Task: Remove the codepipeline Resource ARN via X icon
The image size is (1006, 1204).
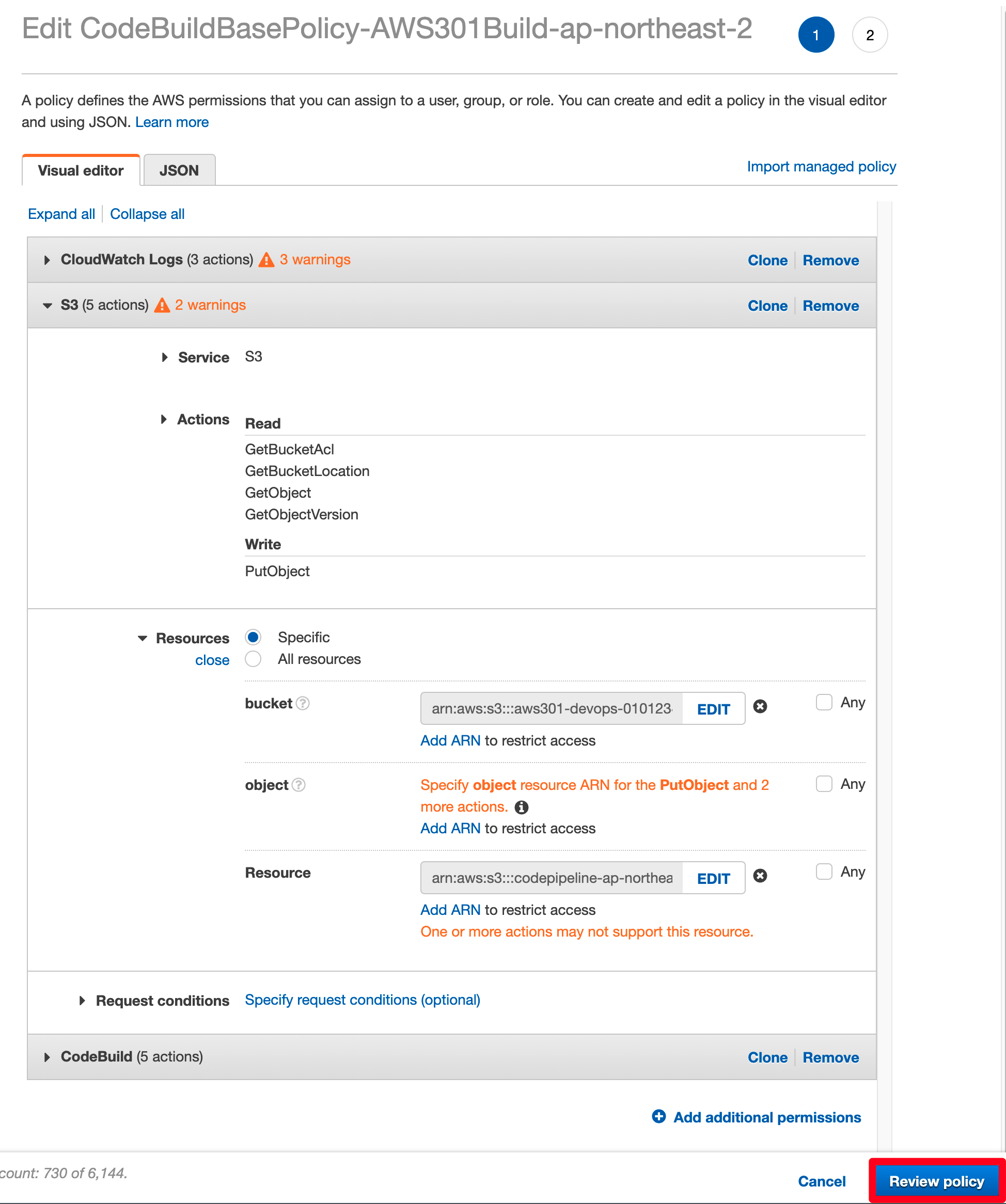Action: coord(760,876)
